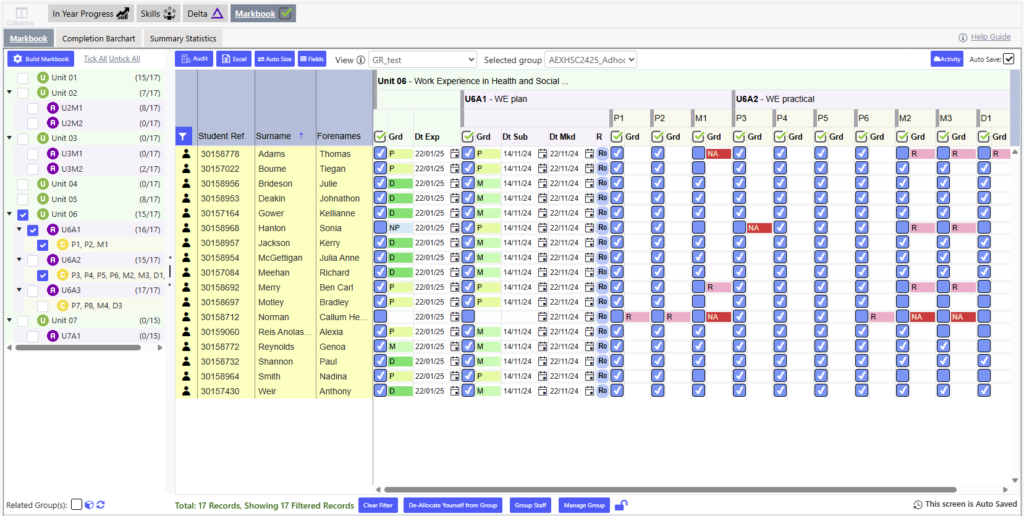This screenshot has width=1024, height=516.
Task: Collapse the Unit 03 tree node
Action: click(9, 138)
